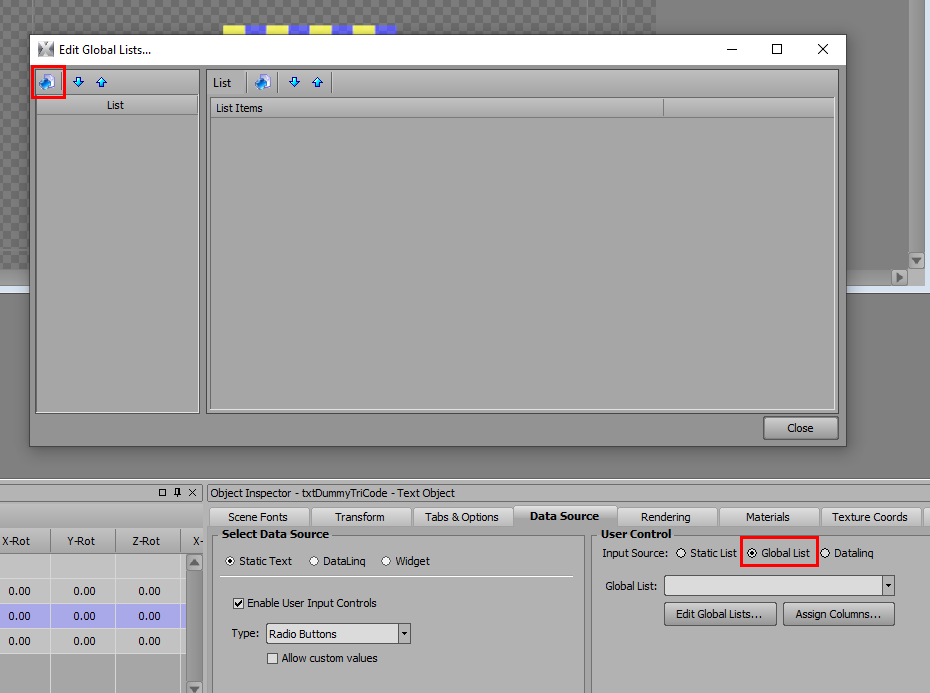Select Static Text data source

[230, 561]
